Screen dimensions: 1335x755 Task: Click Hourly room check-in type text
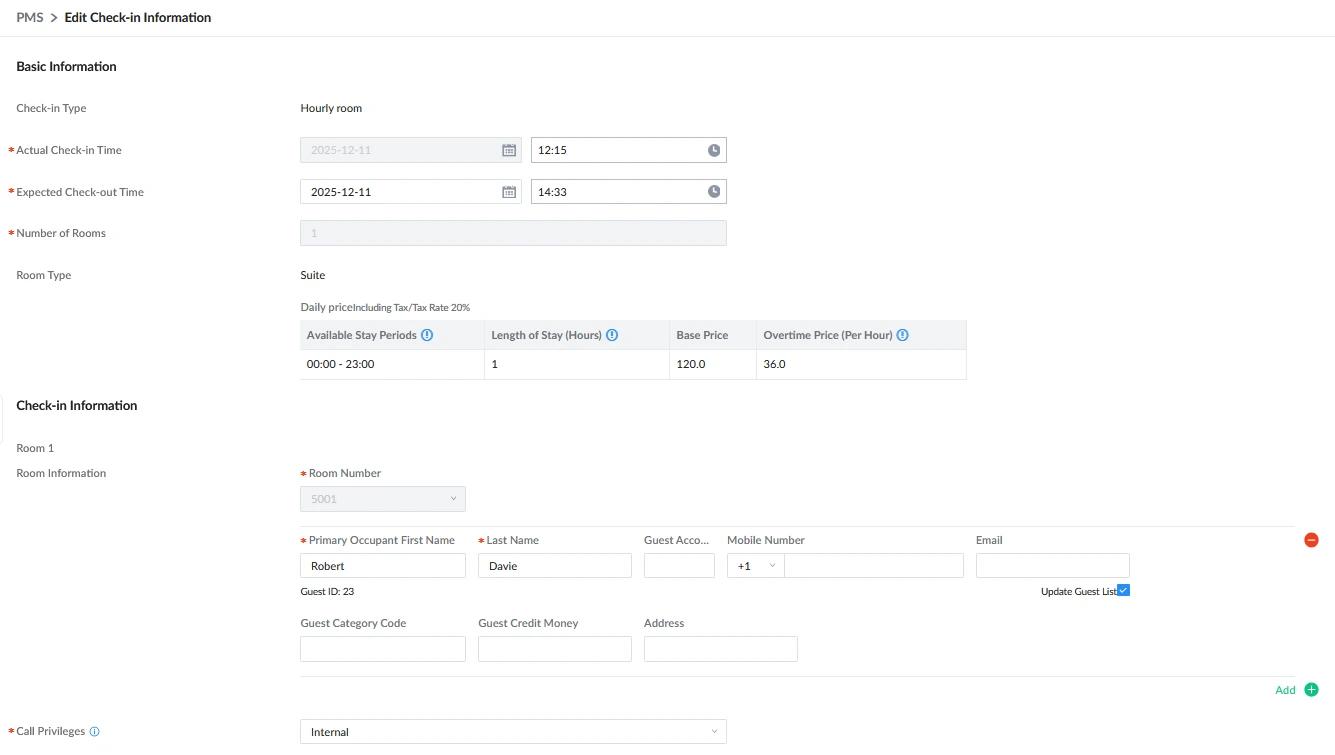click(x=331, y=108)
